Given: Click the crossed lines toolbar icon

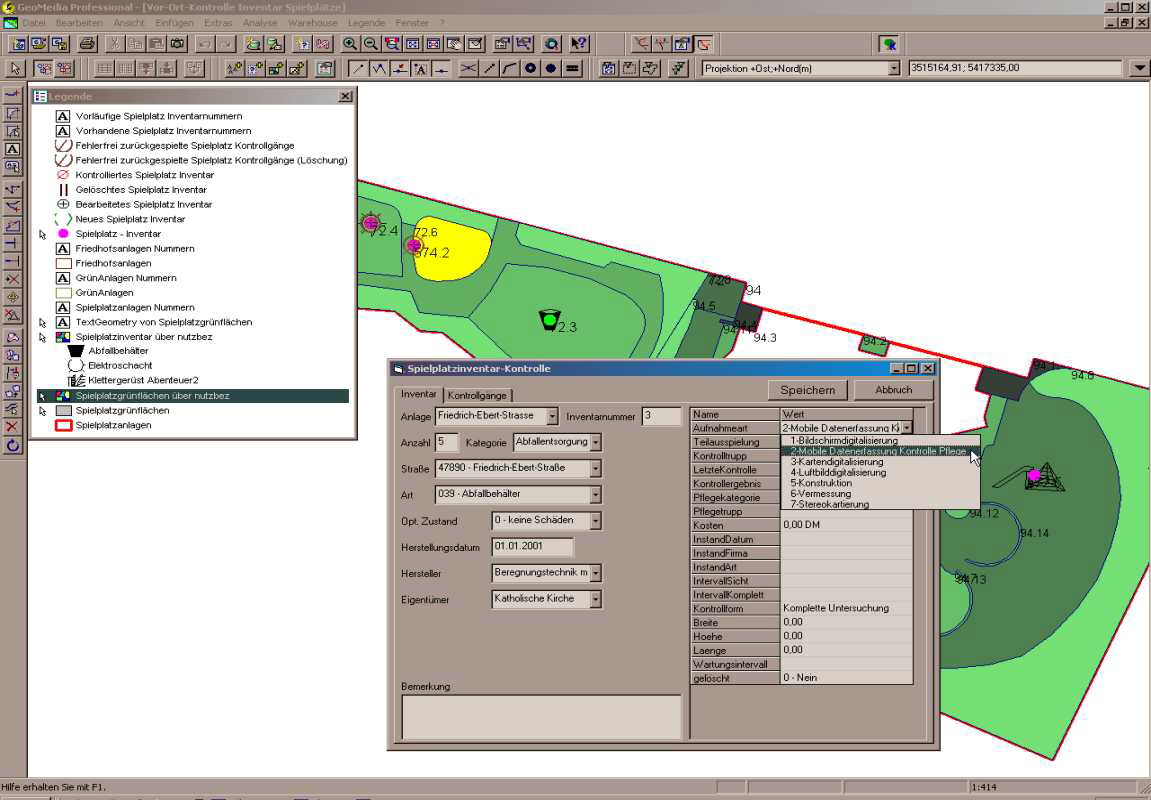Looking at the screenshot, I should tap(468, 69).
